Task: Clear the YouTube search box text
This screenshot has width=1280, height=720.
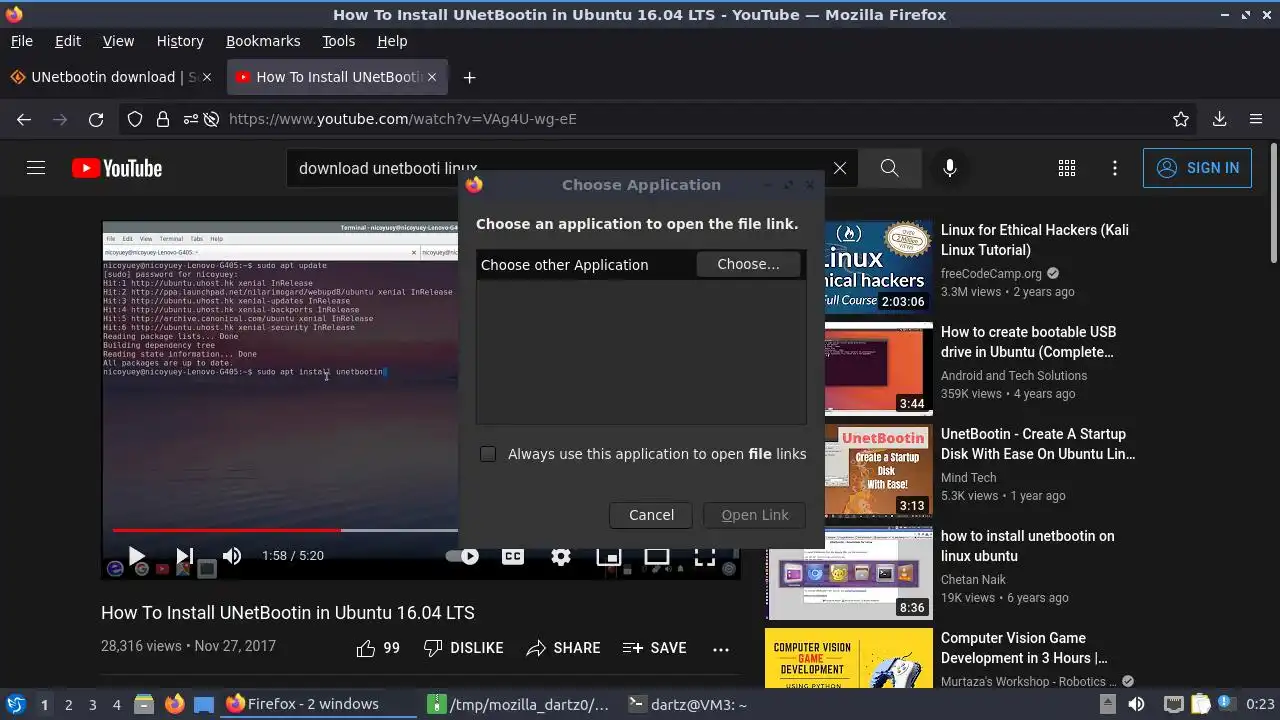Action: pyautogui.click(x=840, y=168)
